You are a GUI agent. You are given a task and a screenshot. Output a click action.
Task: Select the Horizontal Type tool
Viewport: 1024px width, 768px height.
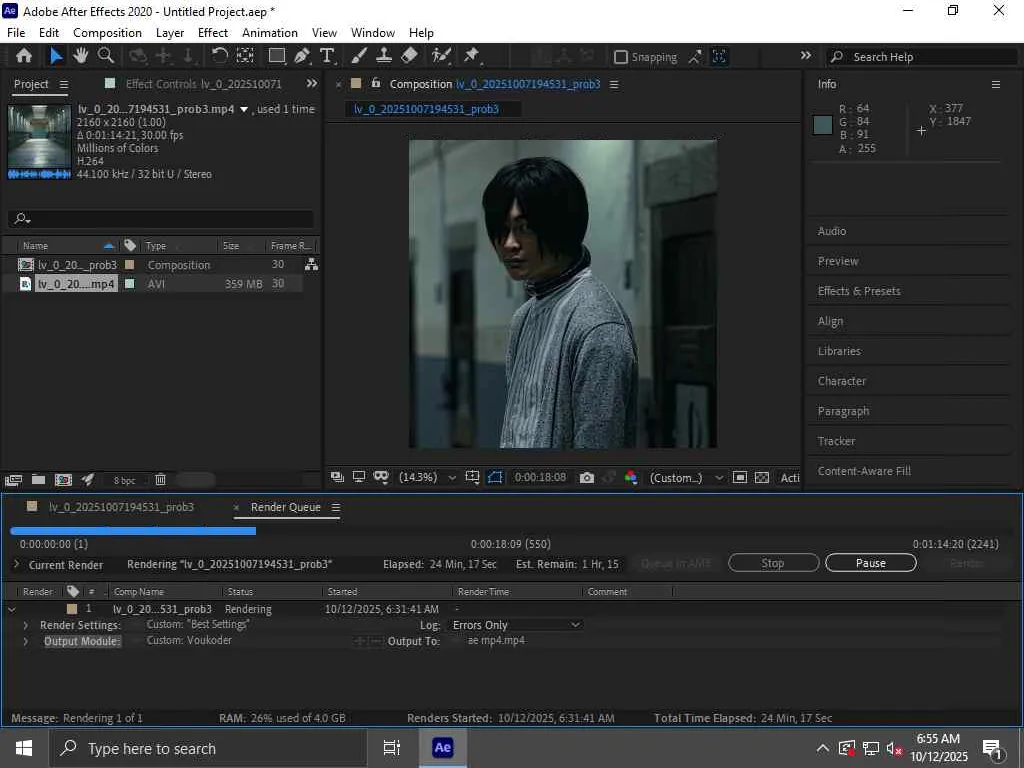click(327, 56)
